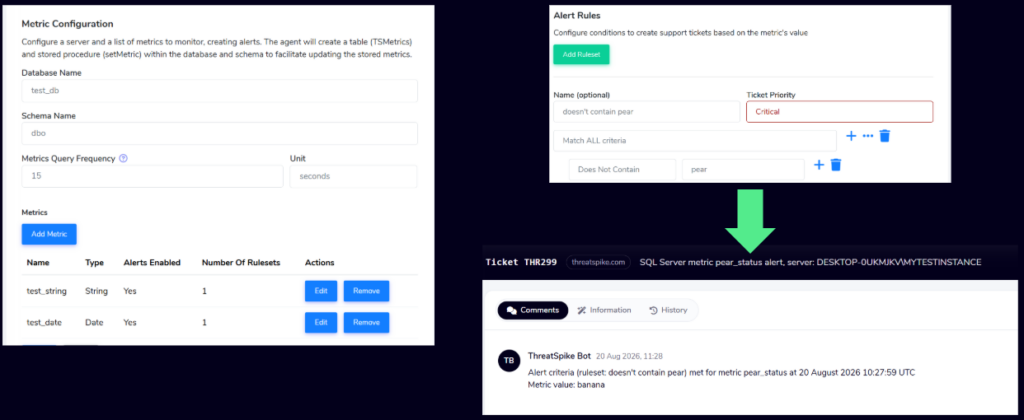Click the Database Name input field
Viewport: 1024px width, 420px height.
click(x=219, y=91)
